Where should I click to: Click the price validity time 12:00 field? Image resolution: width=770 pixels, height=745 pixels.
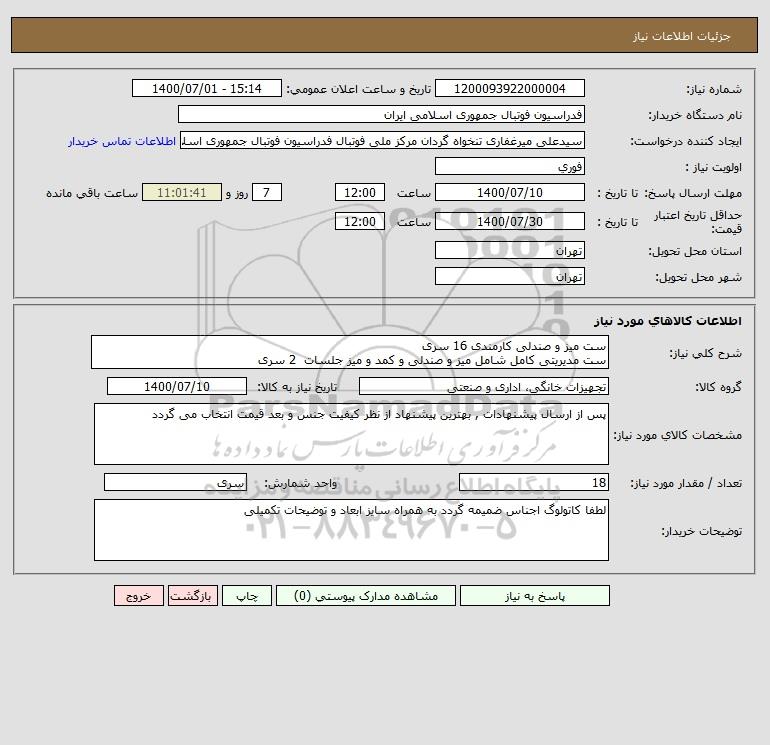pyautogui.click(x=359, y=221)
